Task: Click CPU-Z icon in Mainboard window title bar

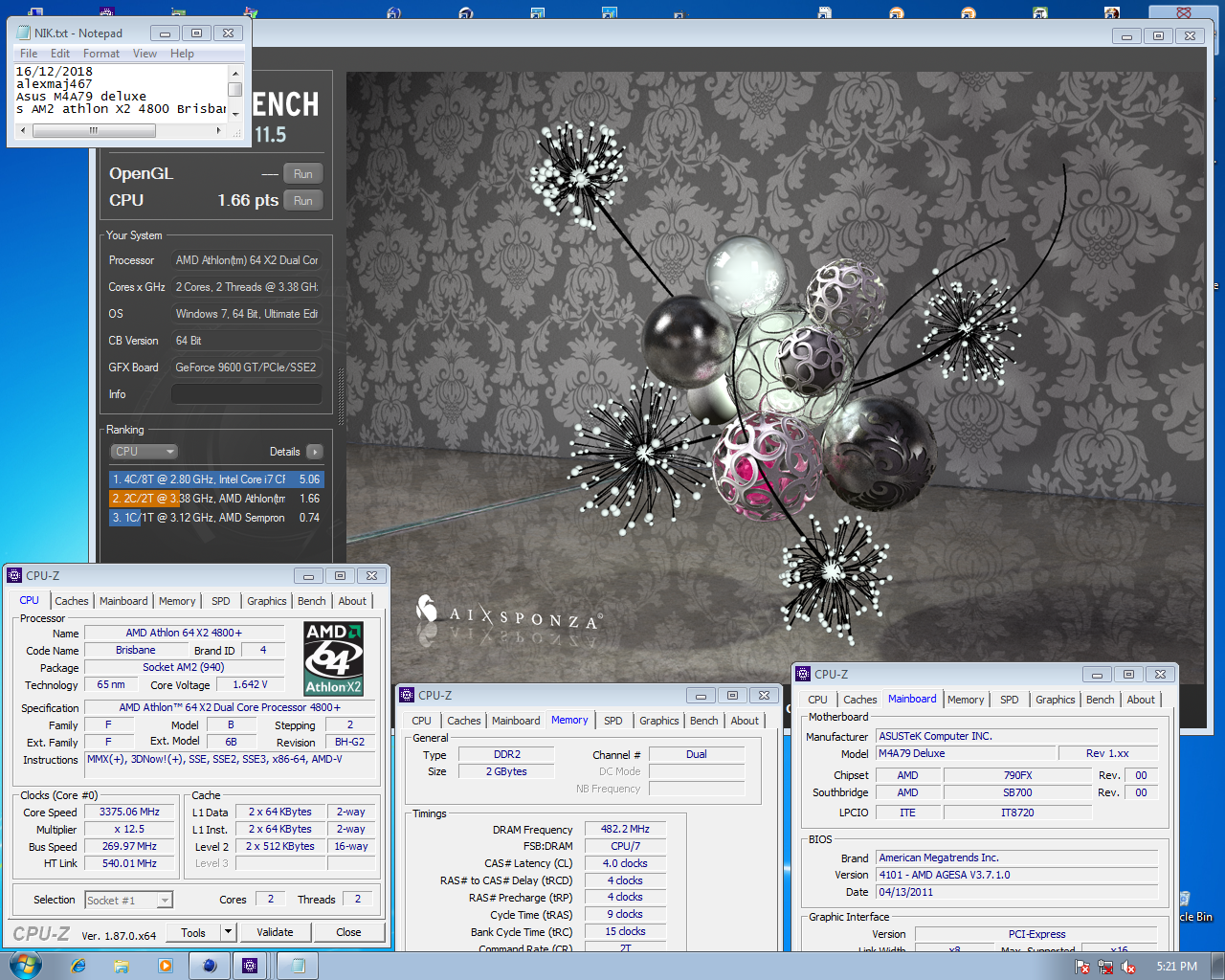Action: coord(803,674)
